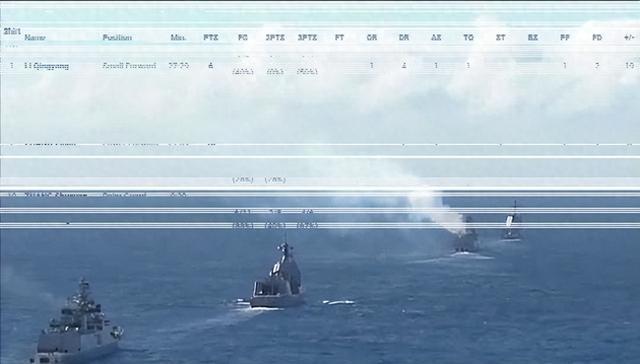This screenshot has width=640, height=364.
Task: Sort by DR defensive rebounds header
Action: pos(404,38)
